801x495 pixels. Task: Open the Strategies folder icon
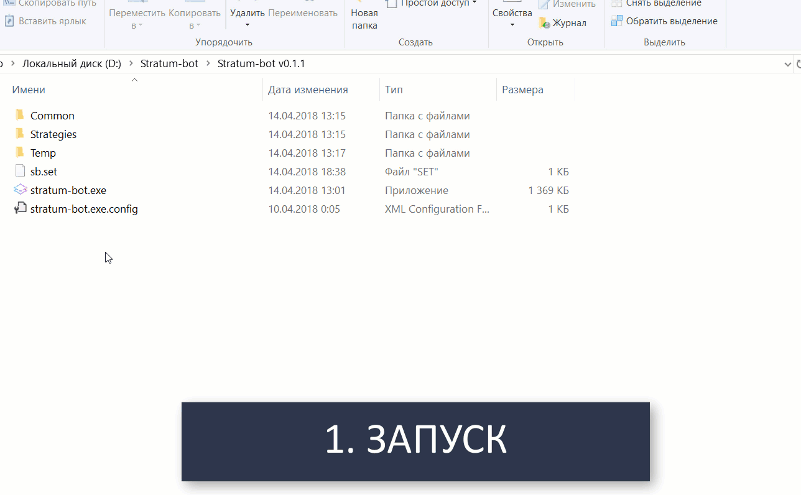coord(20,134)
